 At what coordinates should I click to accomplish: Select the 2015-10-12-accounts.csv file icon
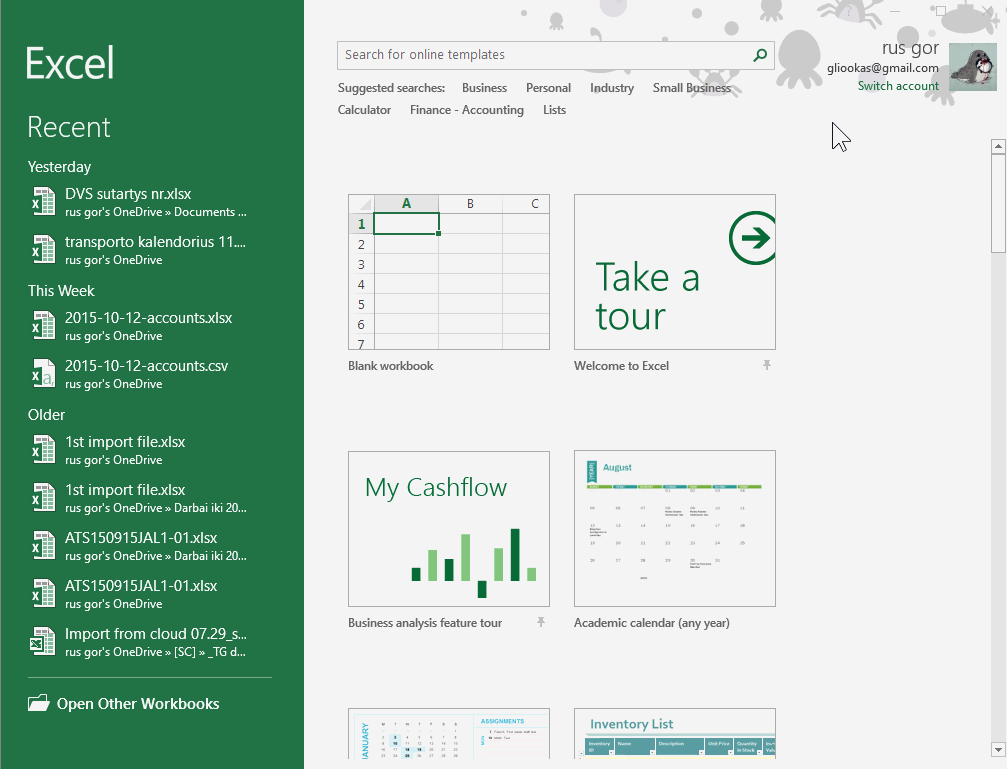click(x=44, y=373)
